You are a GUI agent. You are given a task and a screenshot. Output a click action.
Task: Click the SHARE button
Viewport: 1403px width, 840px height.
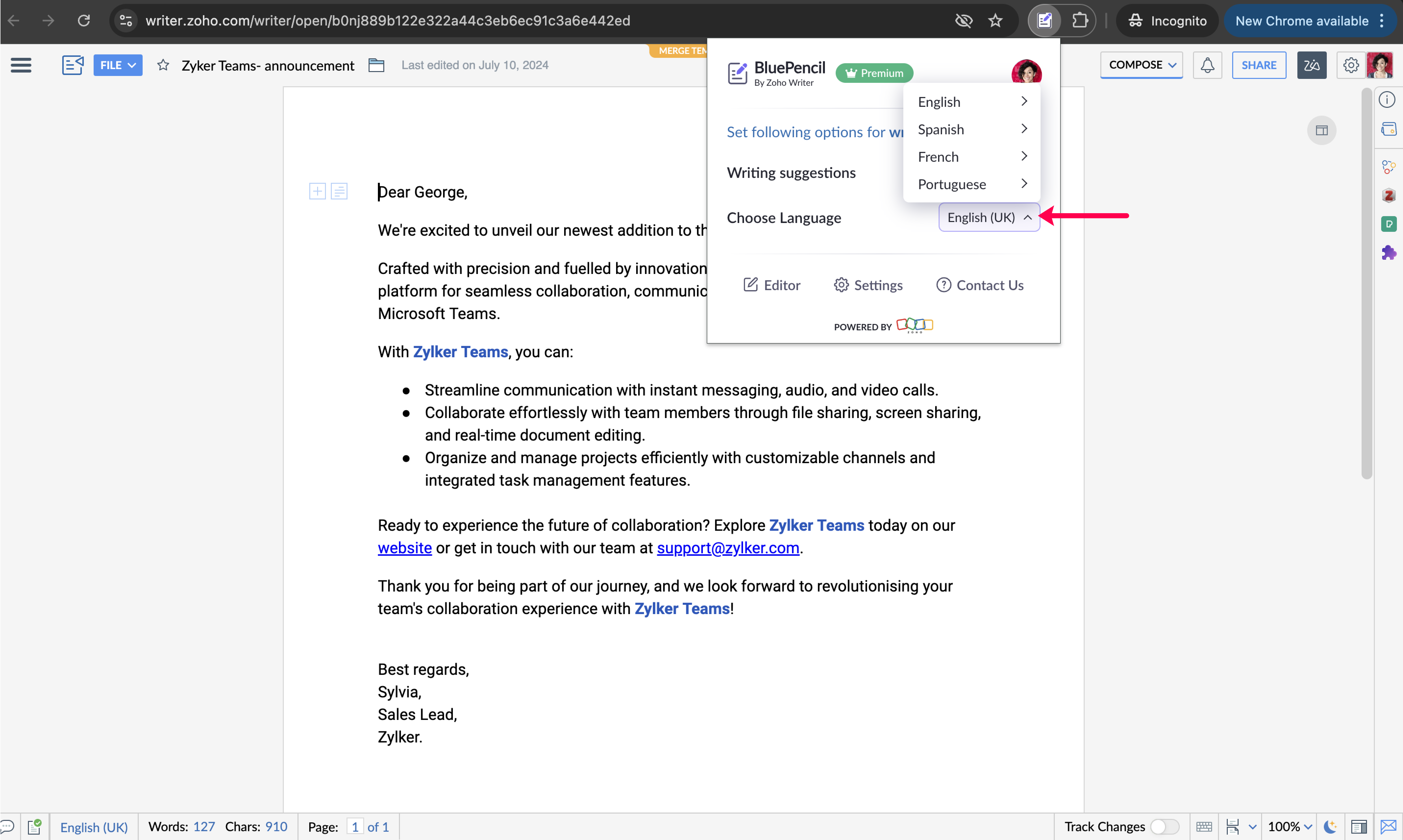click(x=1259, y=65)
